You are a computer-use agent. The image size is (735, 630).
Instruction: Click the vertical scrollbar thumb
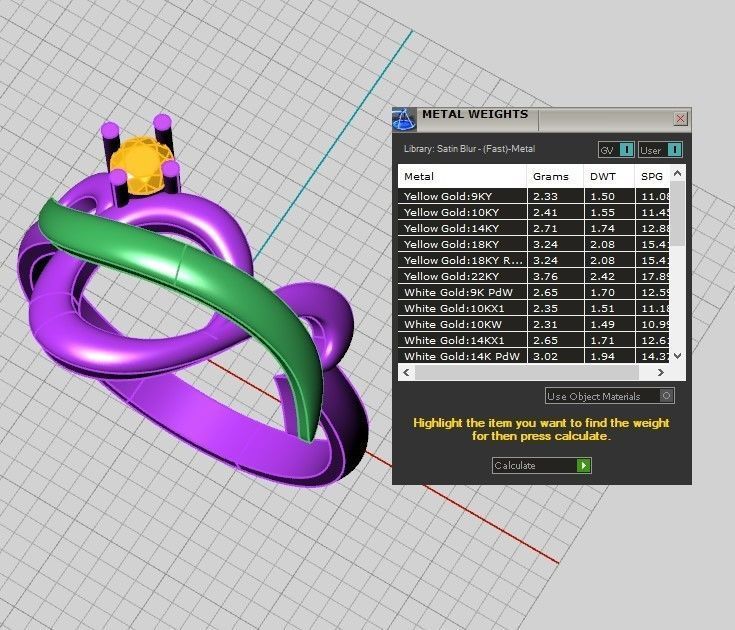coord(677,214)
